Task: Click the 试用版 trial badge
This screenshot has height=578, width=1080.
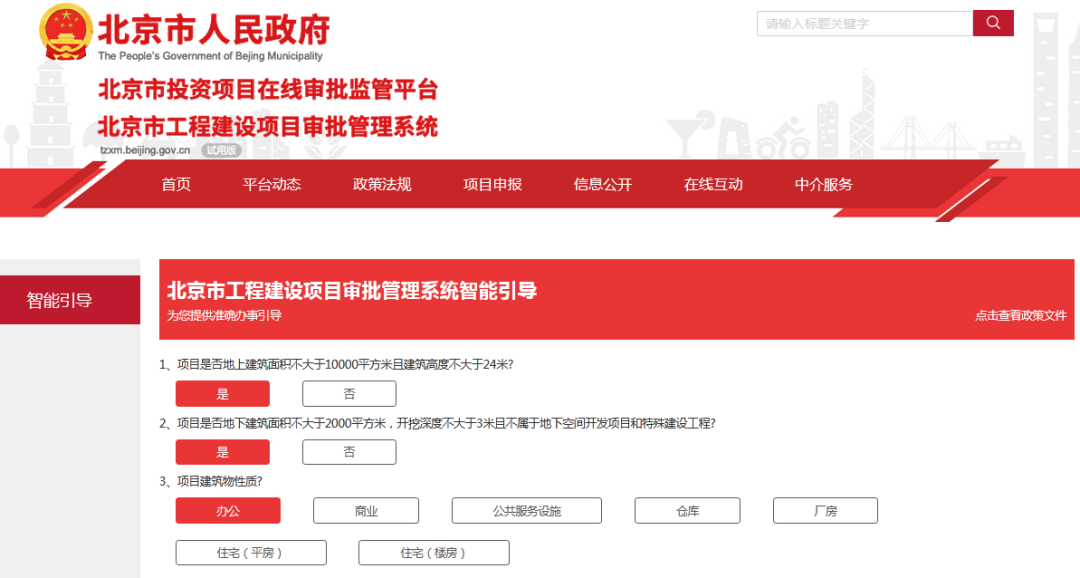Action: tap(222, 150)
